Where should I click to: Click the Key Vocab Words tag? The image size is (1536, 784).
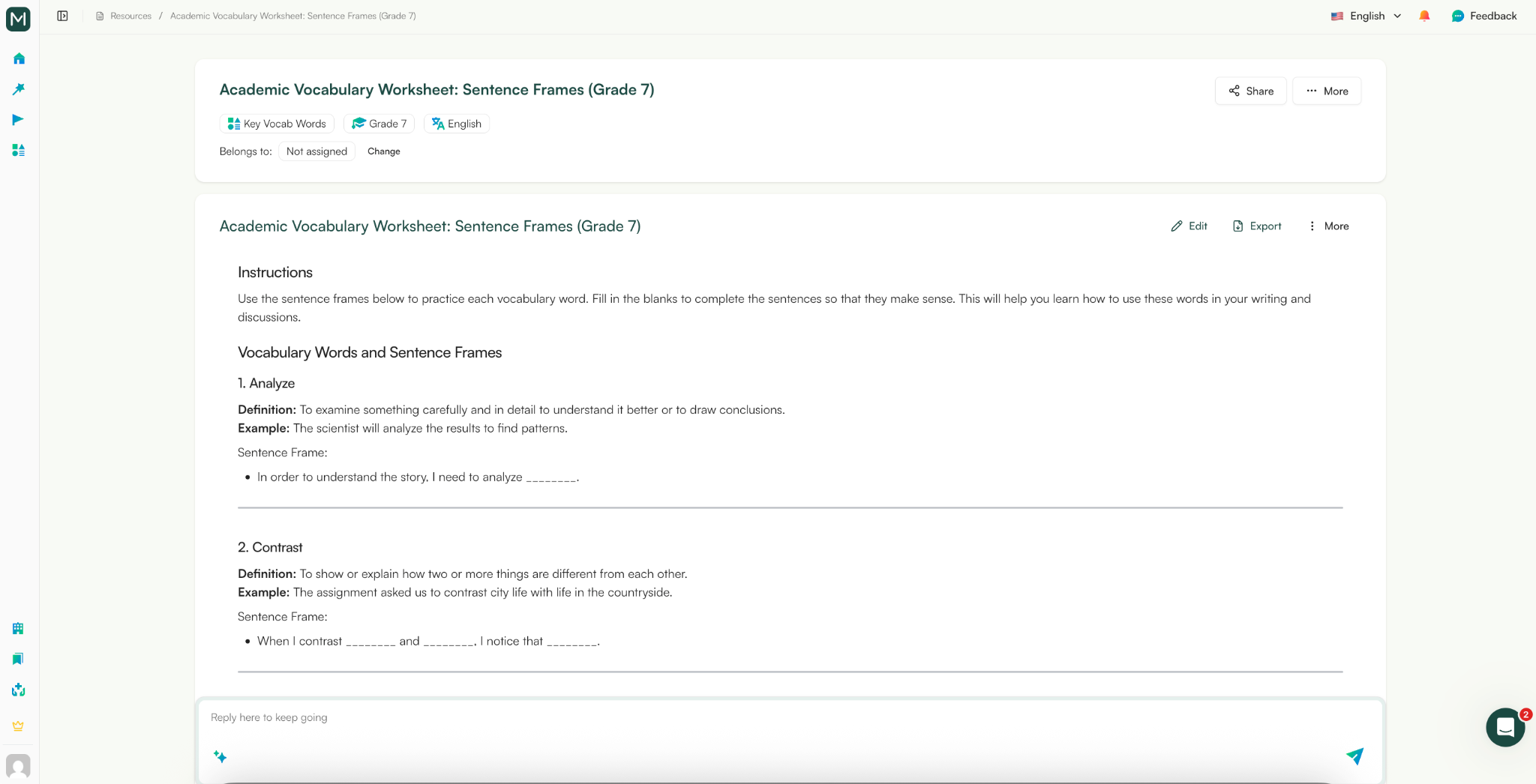tap(276, 123)
